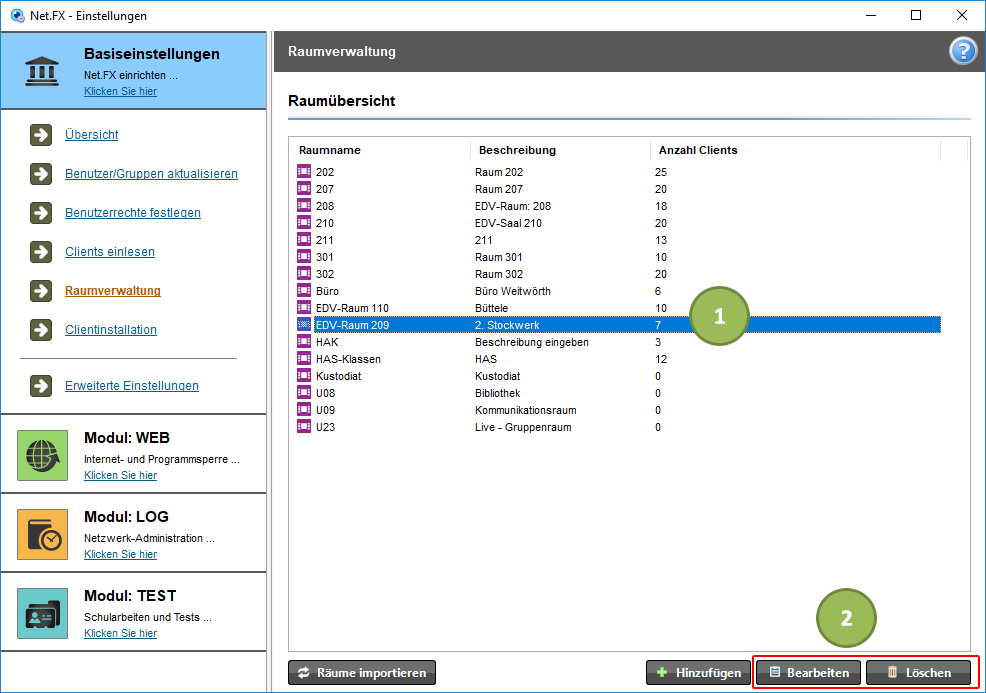Click the client count '12' for HAS-Klassen

point(661,359)
